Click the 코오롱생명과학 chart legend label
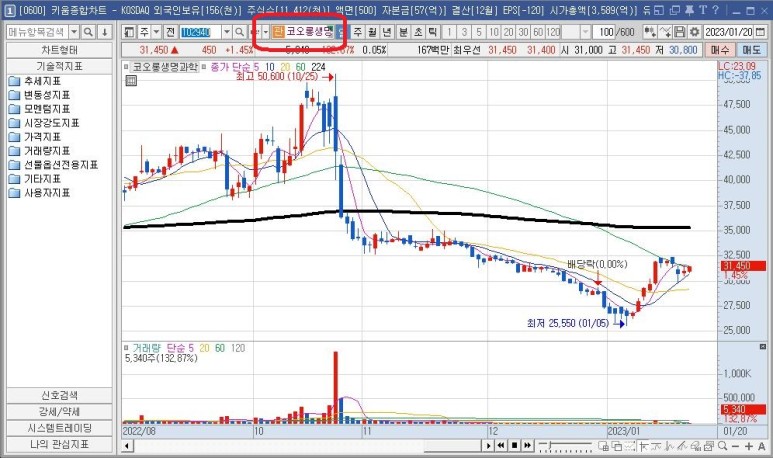Viewport: 773px width, 458px height. click(165, 67)
